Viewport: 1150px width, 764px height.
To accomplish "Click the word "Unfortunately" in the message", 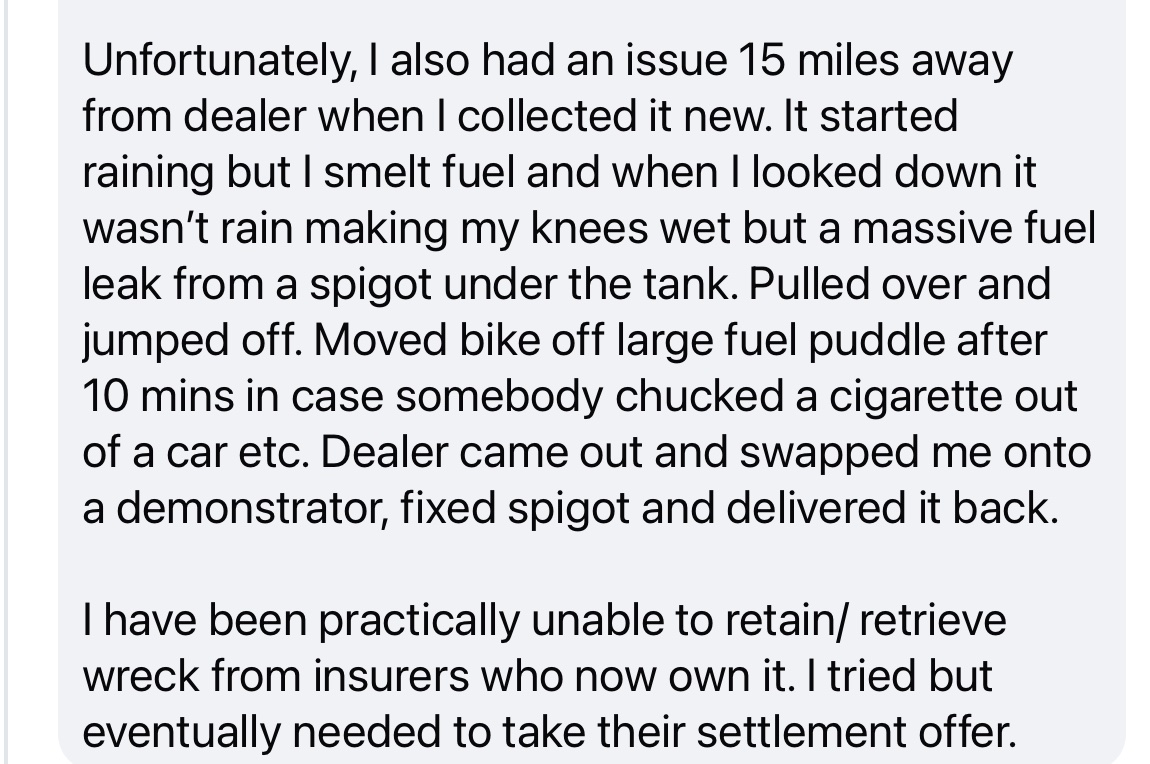I will click(213, 62).
